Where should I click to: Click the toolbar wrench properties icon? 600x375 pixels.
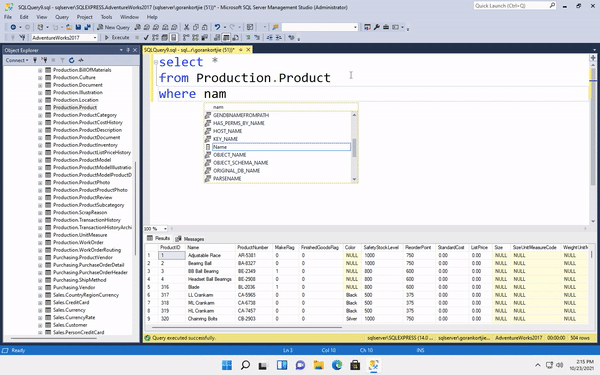pos(377,27)
